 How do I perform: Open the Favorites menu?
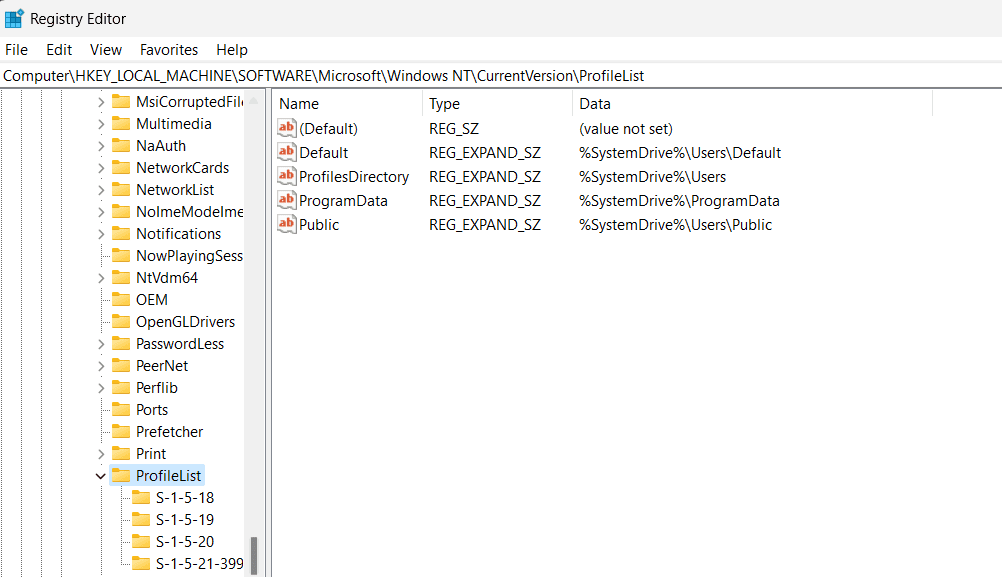pyautogui.click(x=168, y=49)
